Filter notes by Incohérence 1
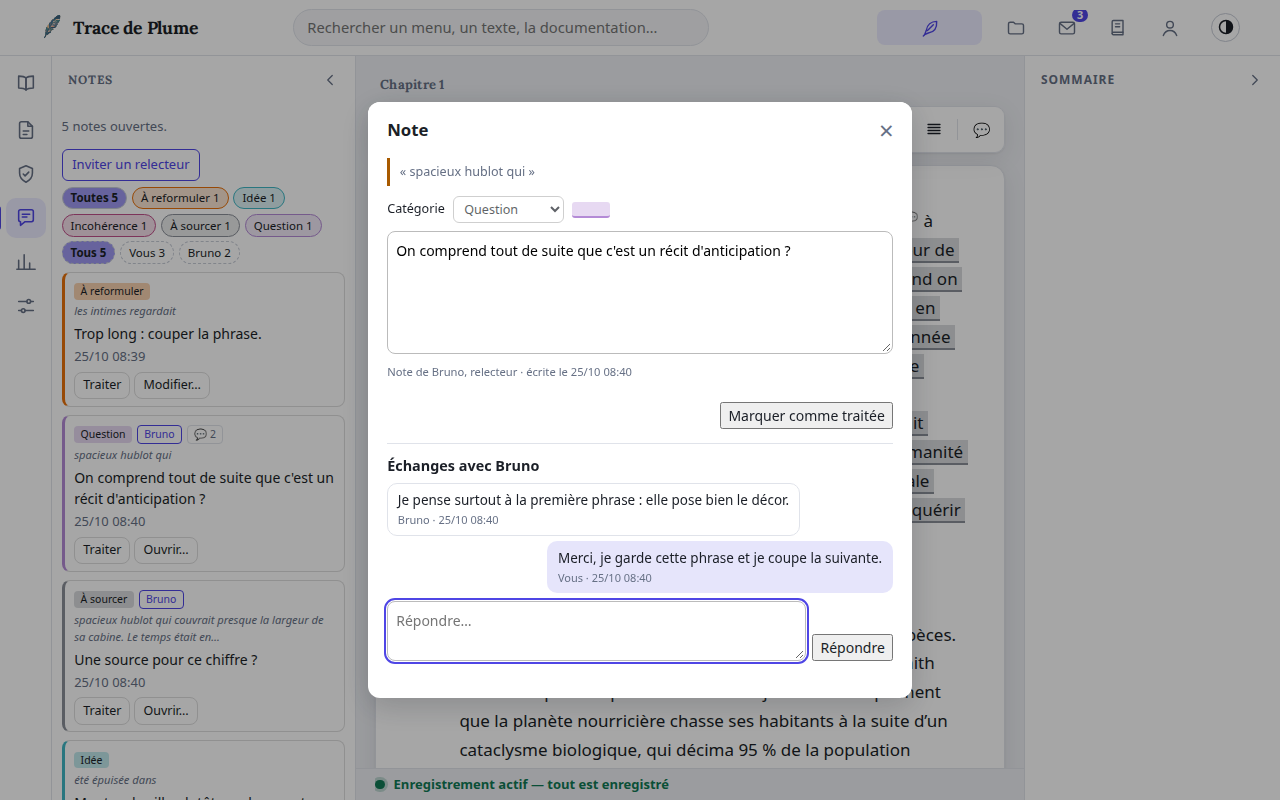 tap(109, 226)
